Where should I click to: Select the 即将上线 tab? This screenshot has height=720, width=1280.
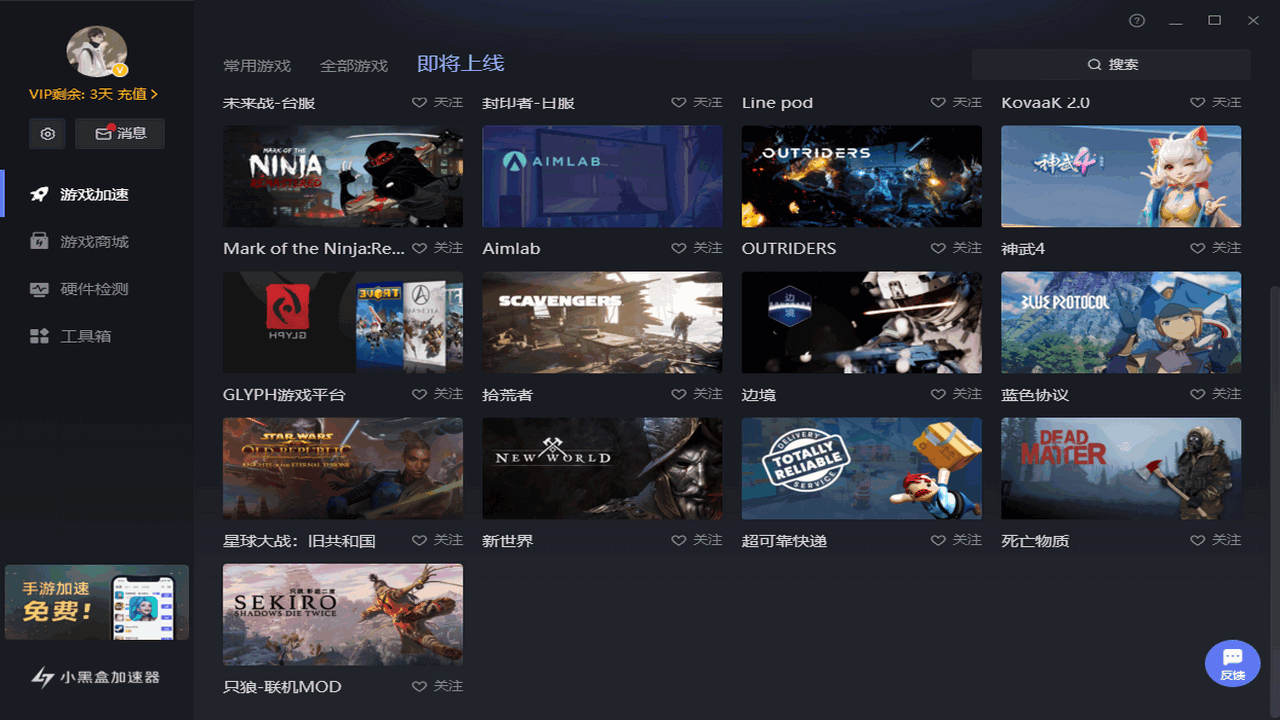(461, 64)
